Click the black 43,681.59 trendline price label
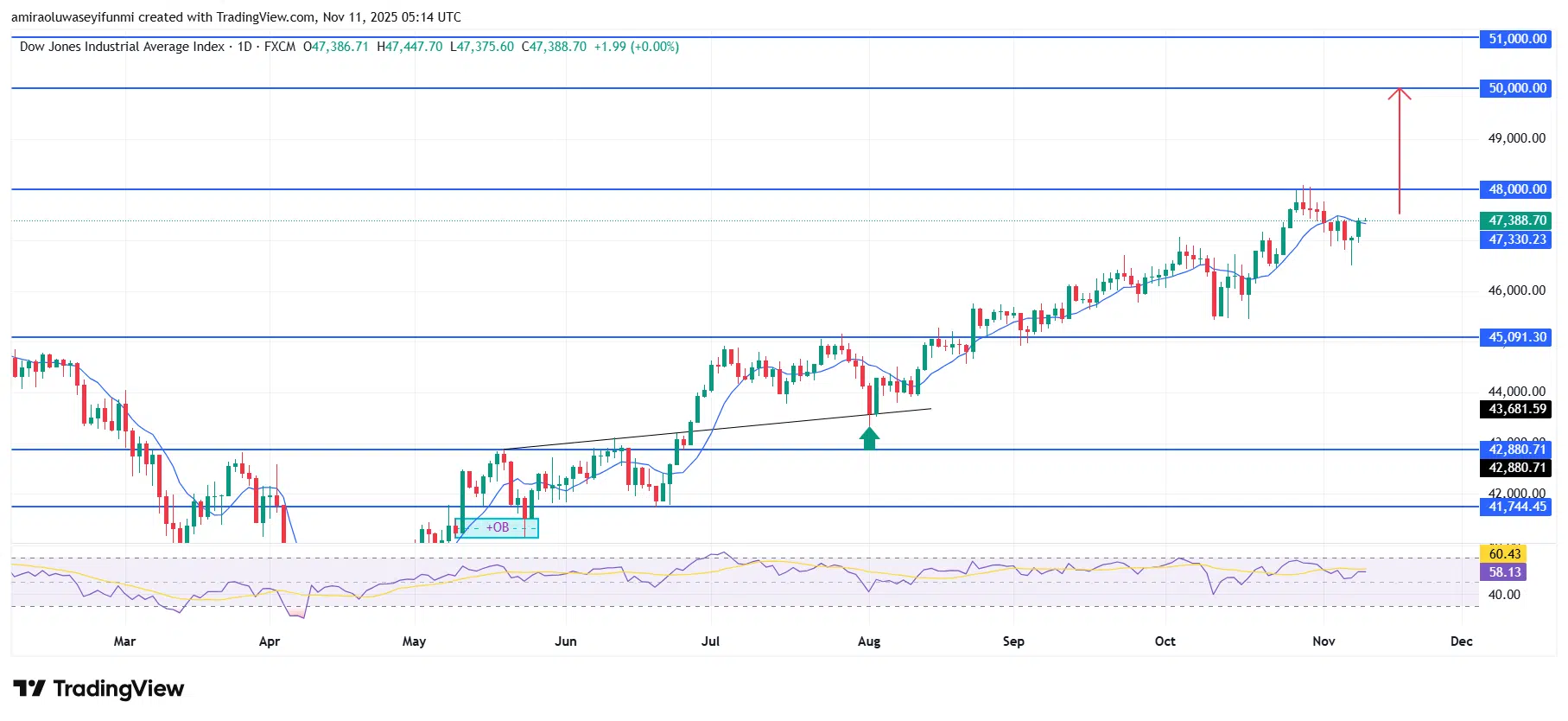The width and height of the screenshot is (1568, 721). [1517, 409]
